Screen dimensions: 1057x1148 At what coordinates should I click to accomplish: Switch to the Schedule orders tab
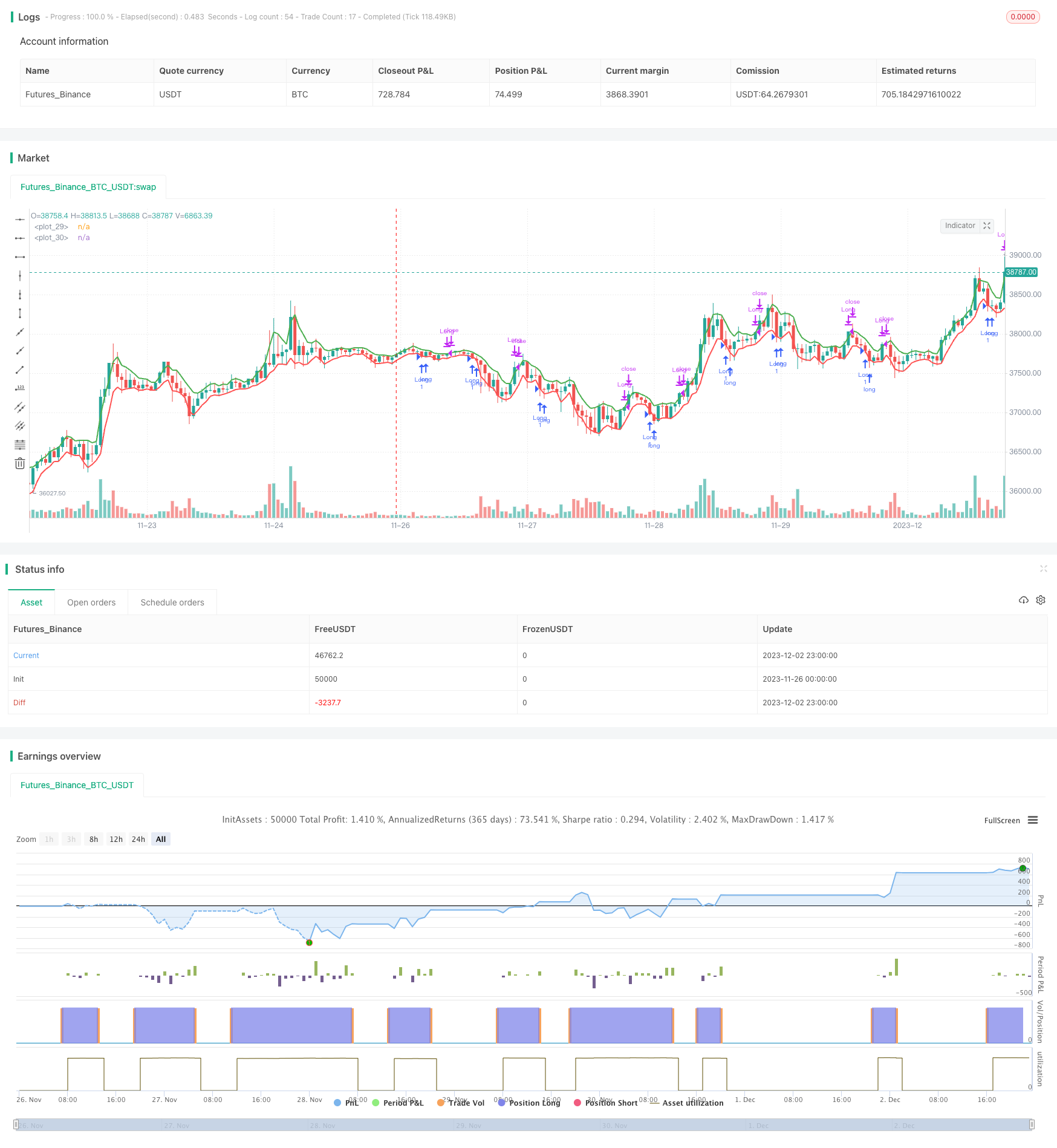click(172, 602)
